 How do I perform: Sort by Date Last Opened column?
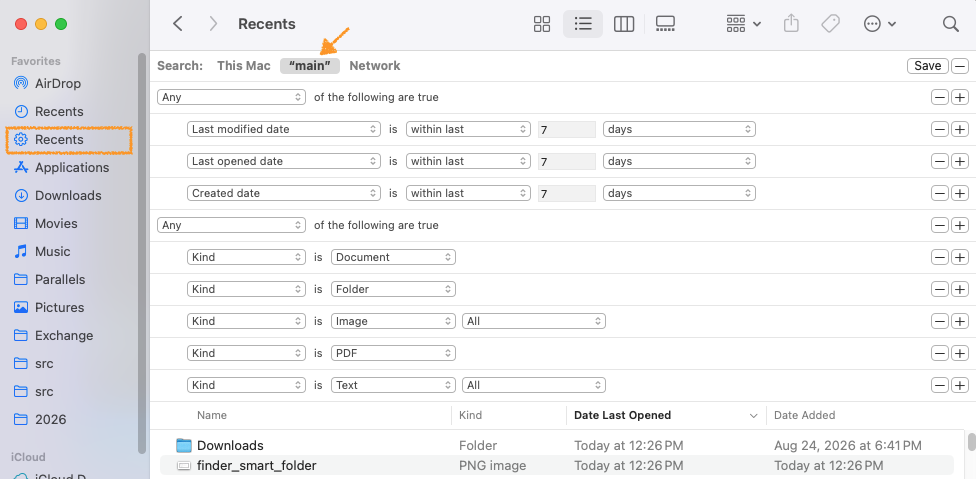[x=622, y=416]
